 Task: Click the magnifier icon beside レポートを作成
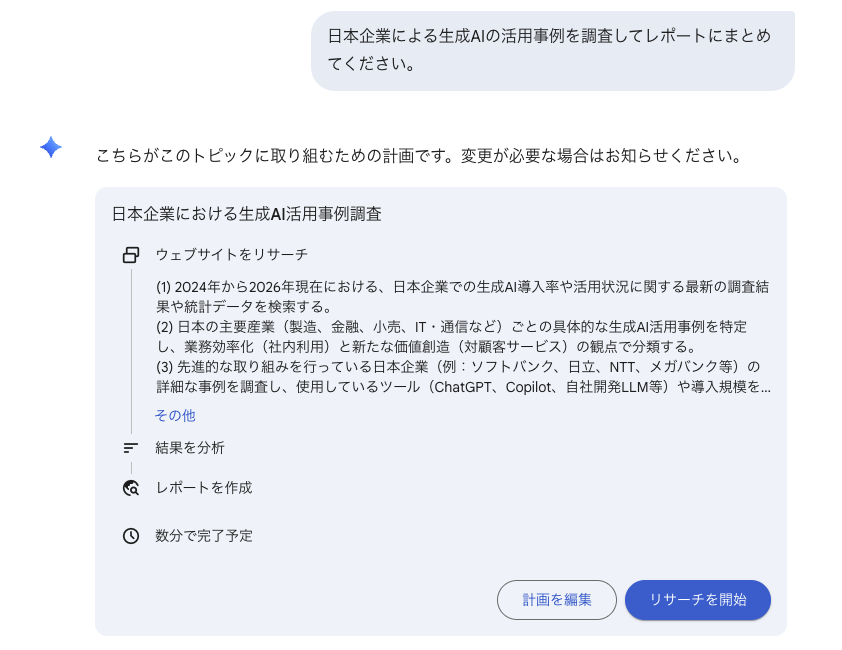pyautogui.click(x=129, y=488)
